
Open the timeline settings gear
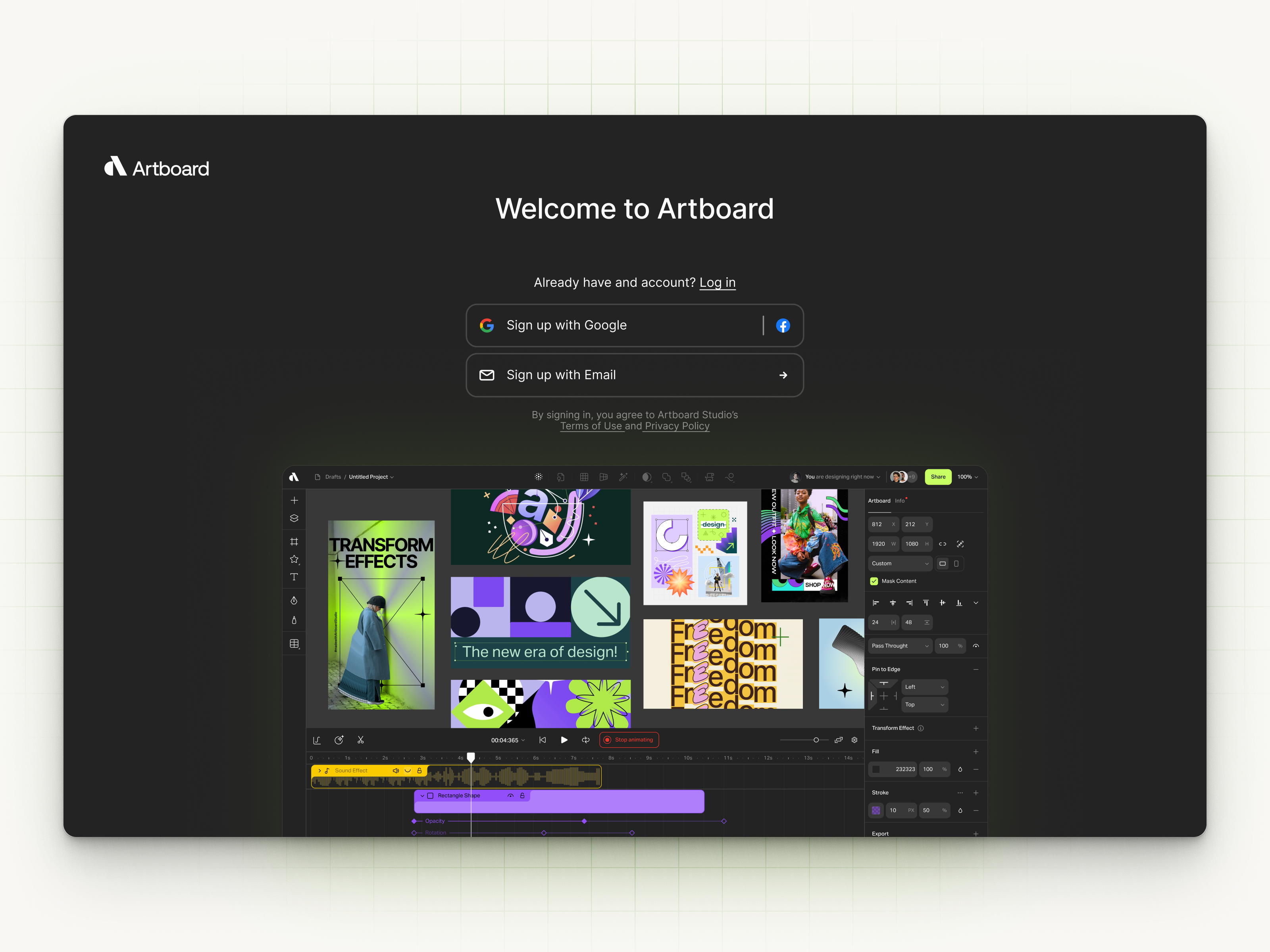854,740
